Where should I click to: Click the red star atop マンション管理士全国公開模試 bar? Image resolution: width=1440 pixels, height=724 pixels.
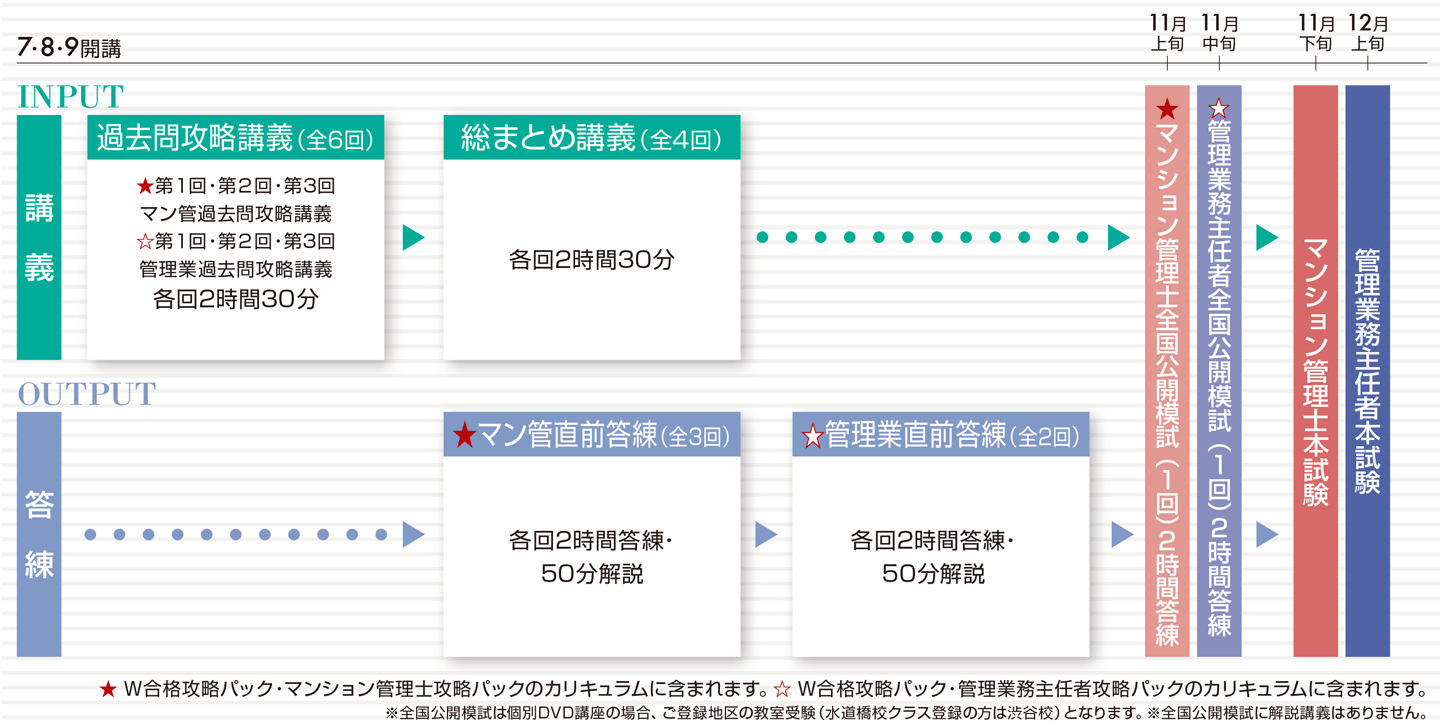(1167, 109)
